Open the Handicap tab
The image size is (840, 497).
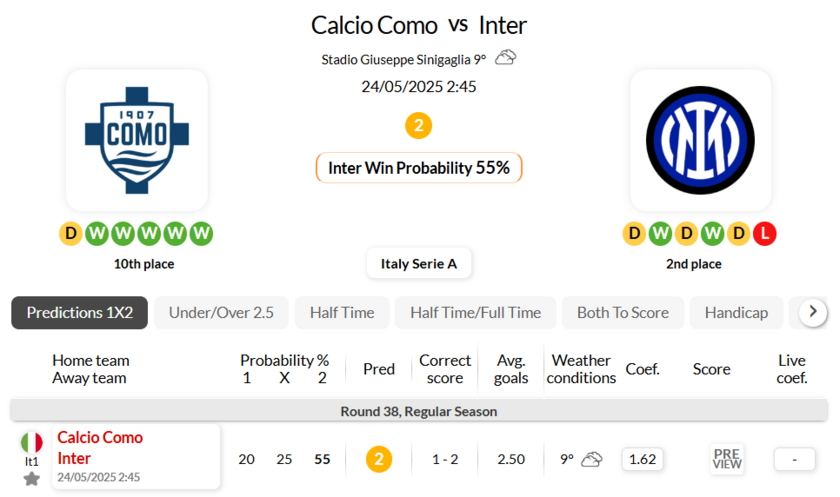736,313
